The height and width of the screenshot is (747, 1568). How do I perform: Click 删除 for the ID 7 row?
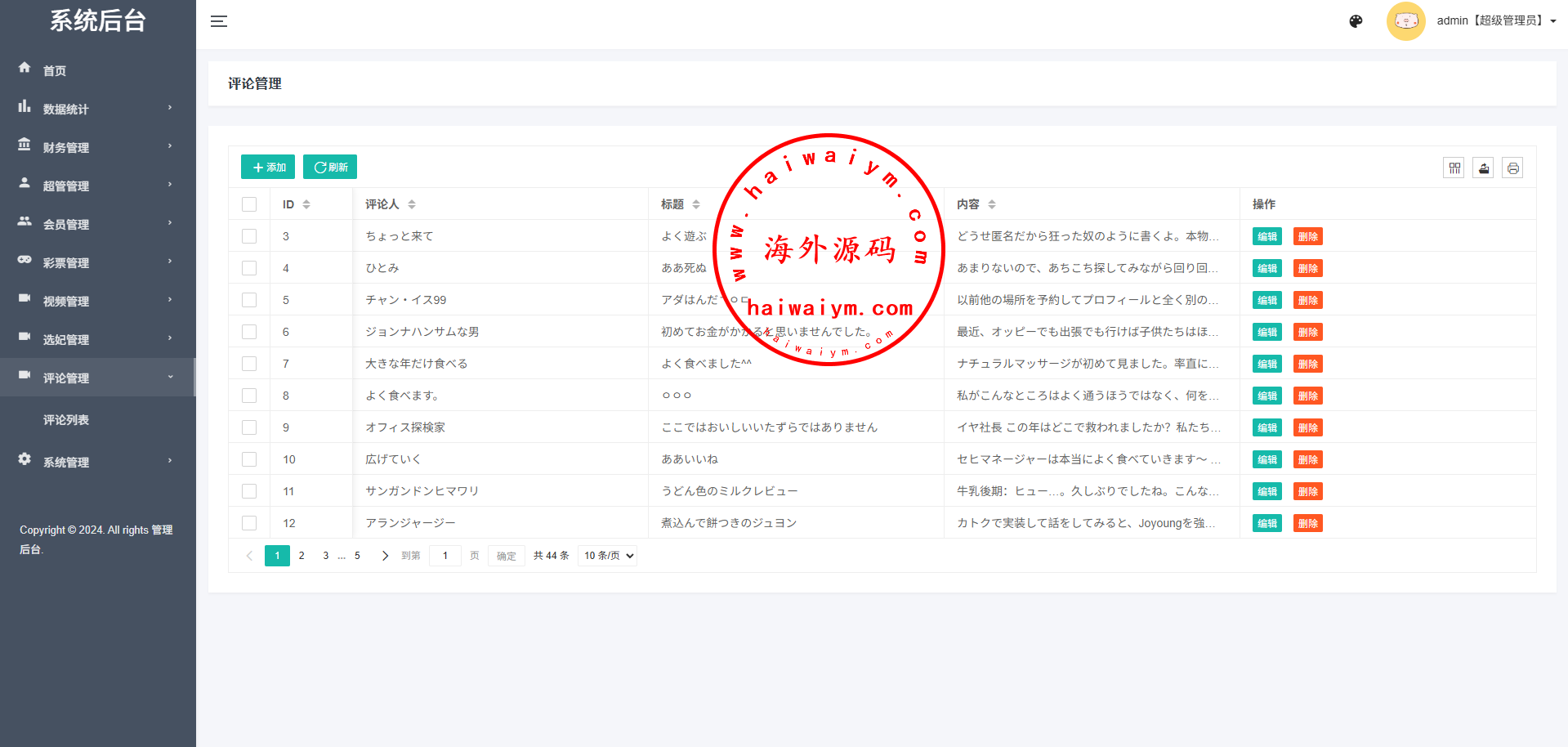(1307, 365)
